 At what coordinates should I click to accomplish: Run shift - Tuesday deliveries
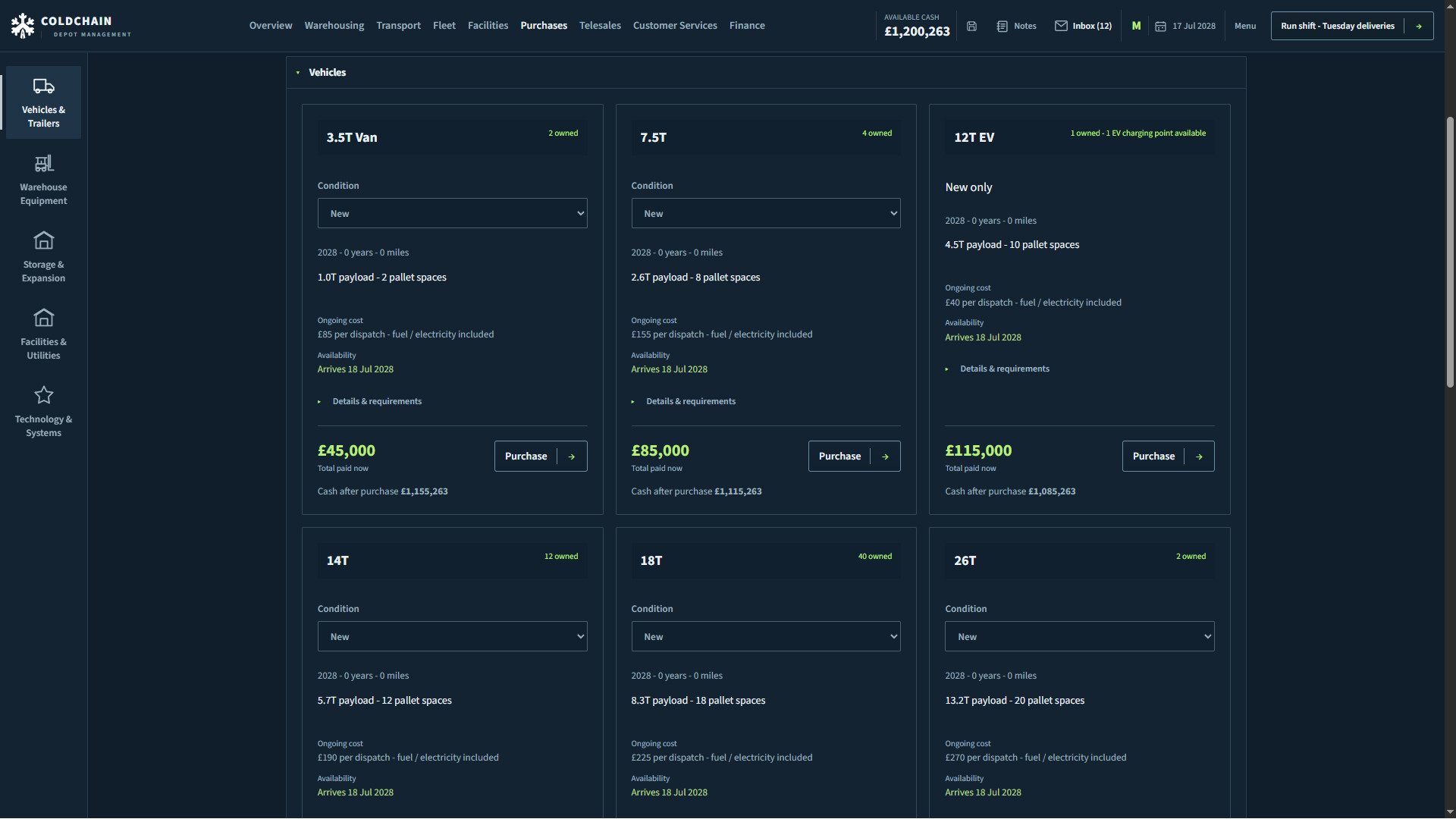(x=1352, y=26)
